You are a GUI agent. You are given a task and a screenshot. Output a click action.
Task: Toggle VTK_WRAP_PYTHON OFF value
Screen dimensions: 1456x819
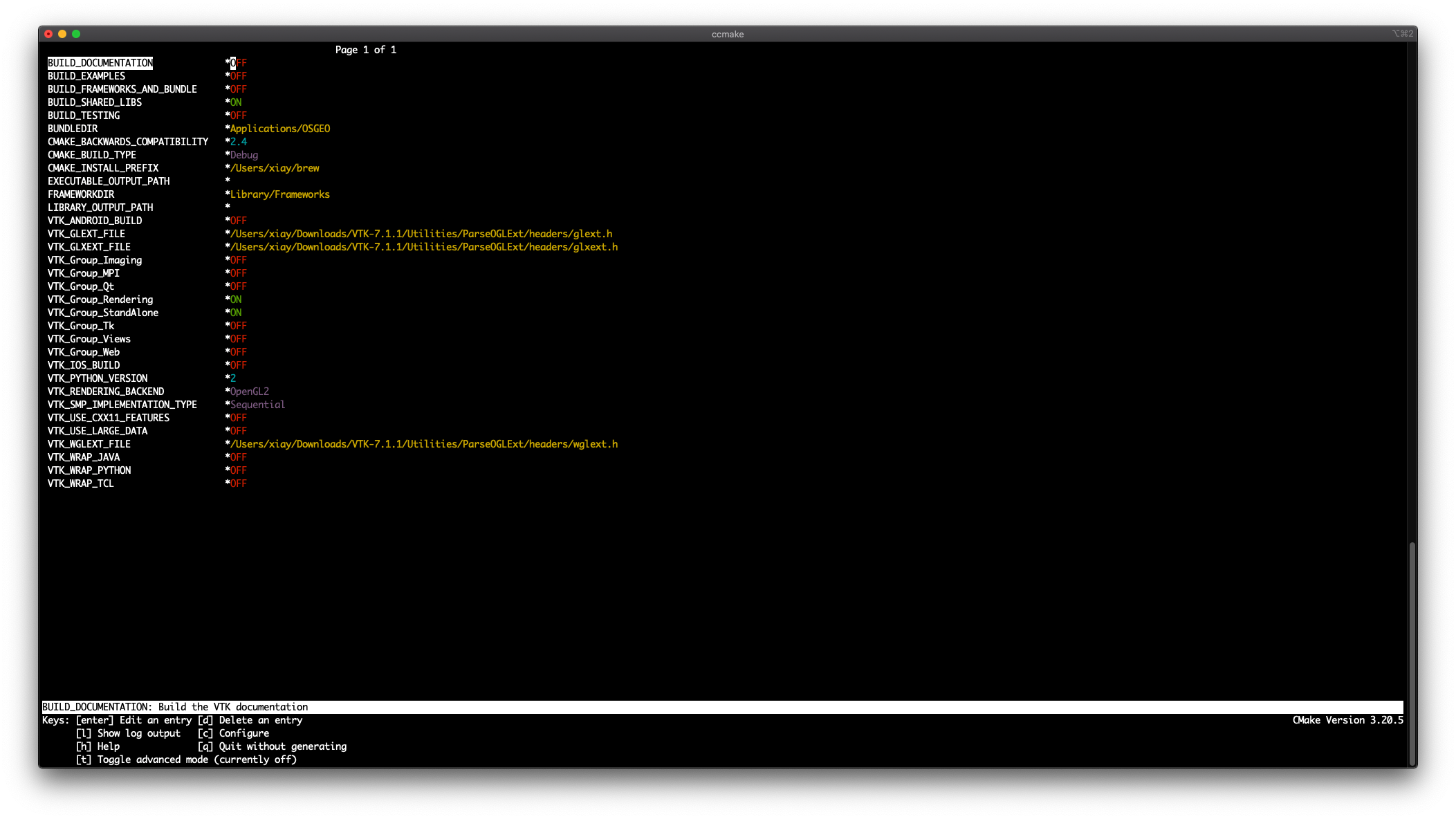click(238, 470)
